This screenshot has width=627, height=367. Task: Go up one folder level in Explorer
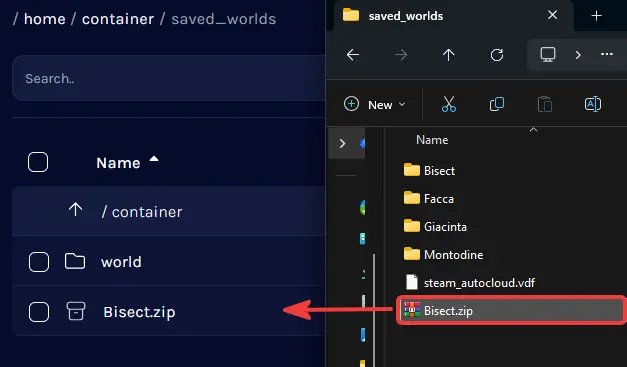pos(449,55)
